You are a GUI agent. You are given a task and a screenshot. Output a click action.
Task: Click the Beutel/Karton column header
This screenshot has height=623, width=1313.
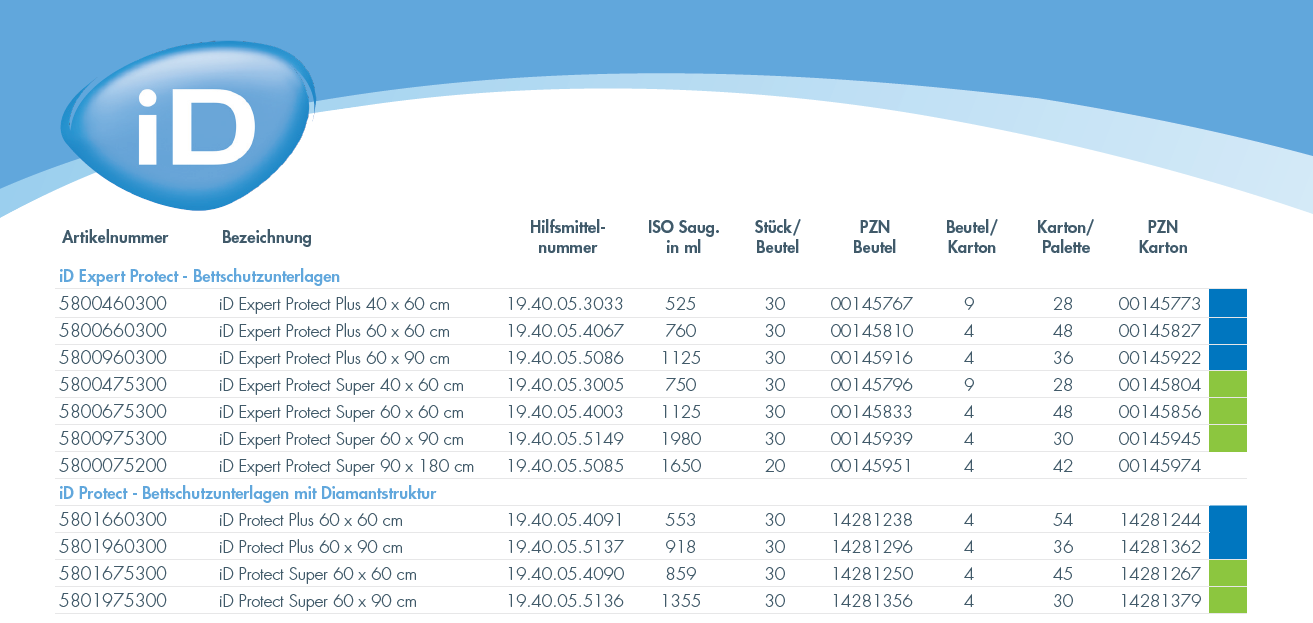click(972, 237)
